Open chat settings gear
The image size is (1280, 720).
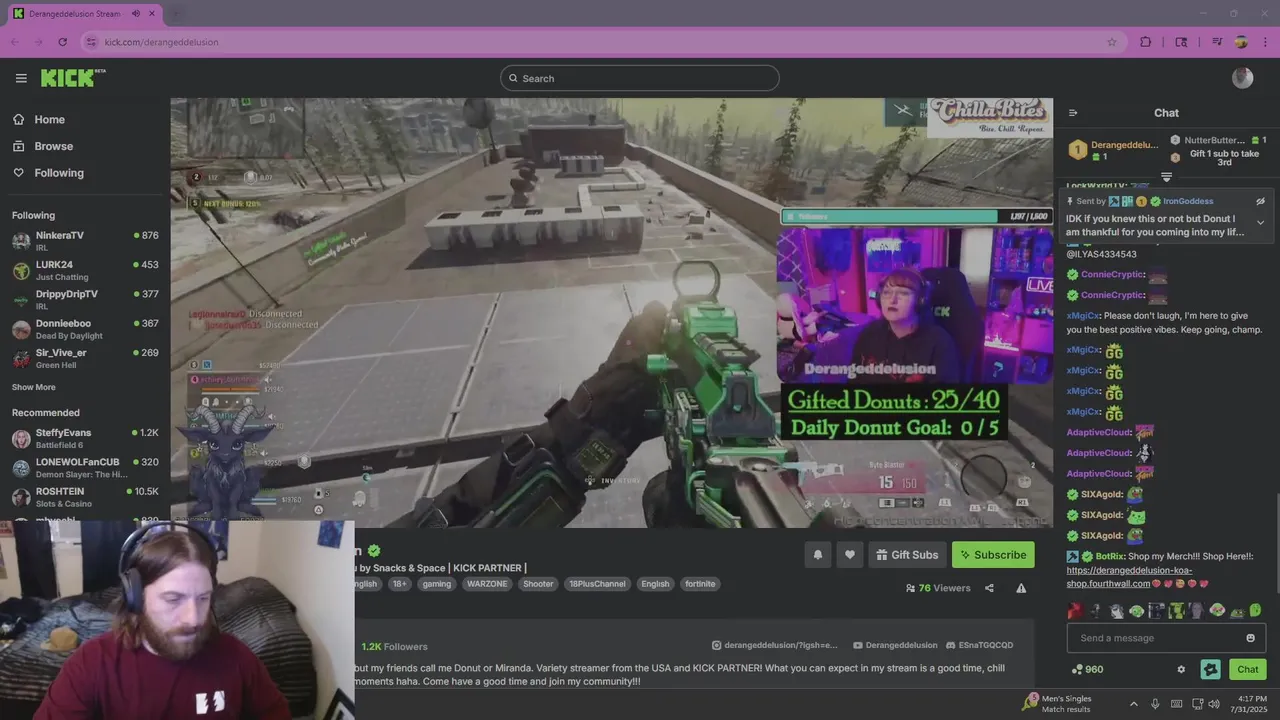[1181, 670]
